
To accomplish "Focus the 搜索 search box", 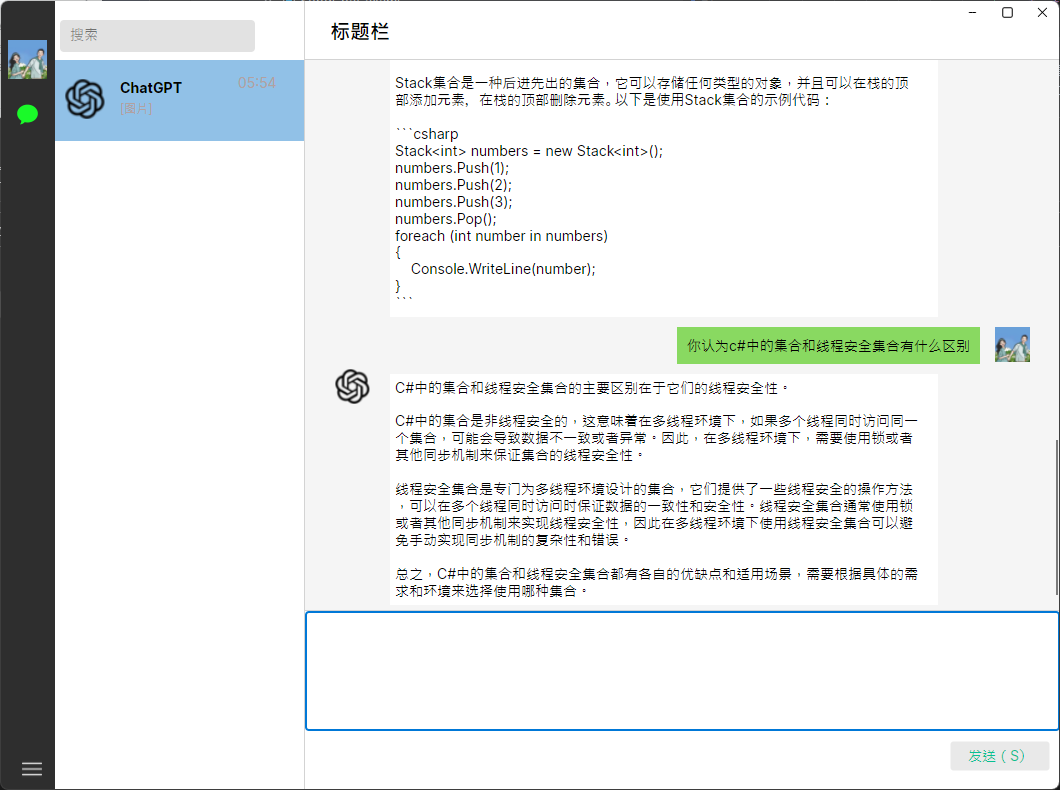I will [158, 35].
